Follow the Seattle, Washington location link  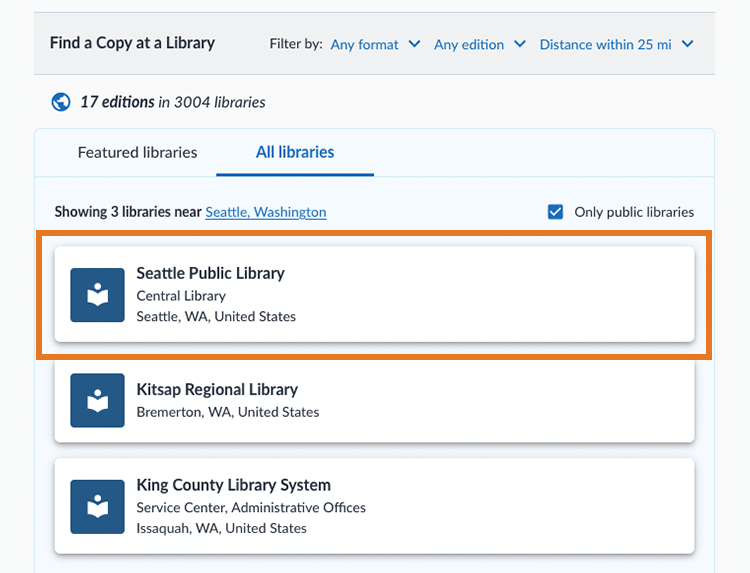[266, 212]
